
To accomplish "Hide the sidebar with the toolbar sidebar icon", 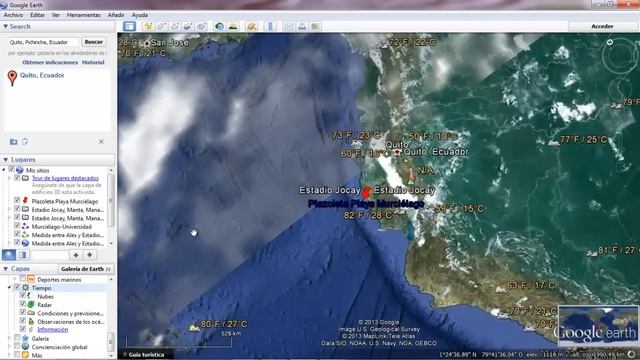I will (129, 26).
